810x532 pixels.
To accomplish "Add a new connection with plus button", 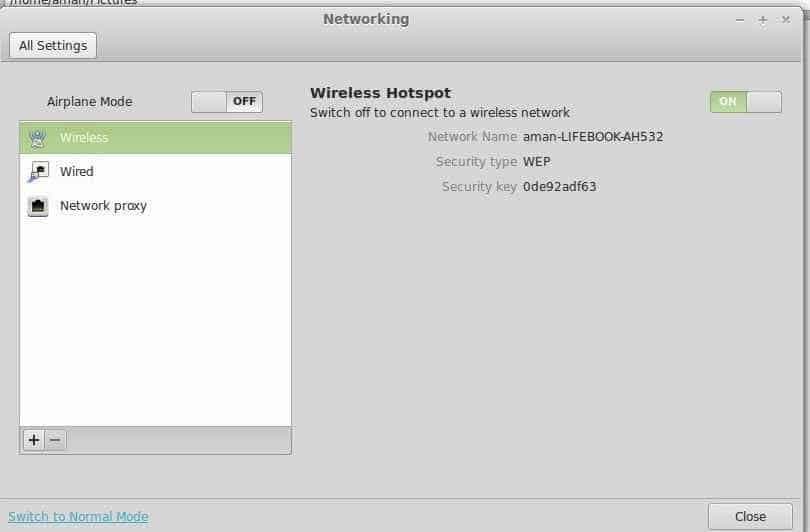I will click(34, 440).
